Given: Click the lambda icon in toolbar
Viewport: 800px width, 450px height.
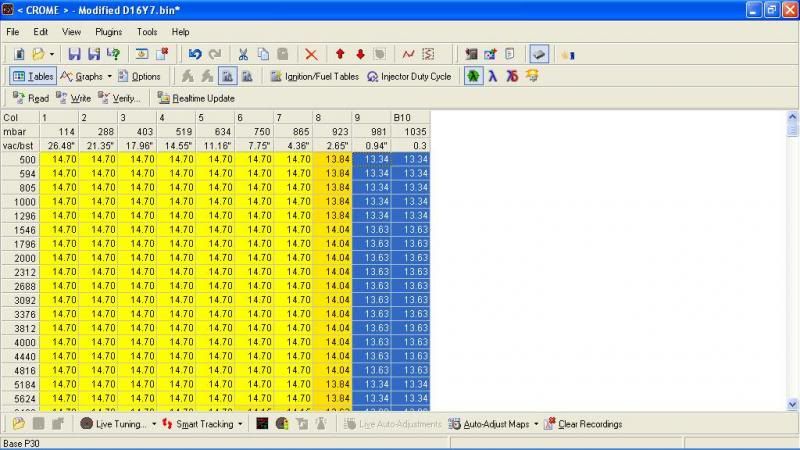Looking at the screenshot, I should click(491, 76).
